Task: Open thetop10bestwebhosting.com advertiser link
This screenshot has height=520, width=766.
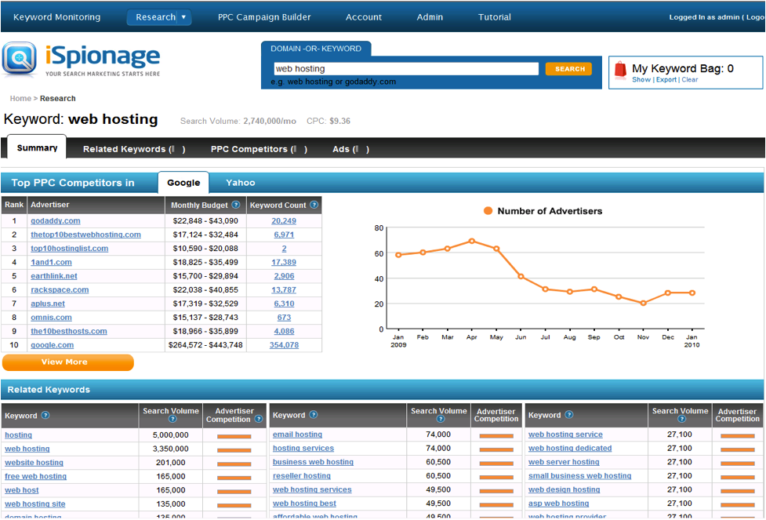Action: [85, 235]
